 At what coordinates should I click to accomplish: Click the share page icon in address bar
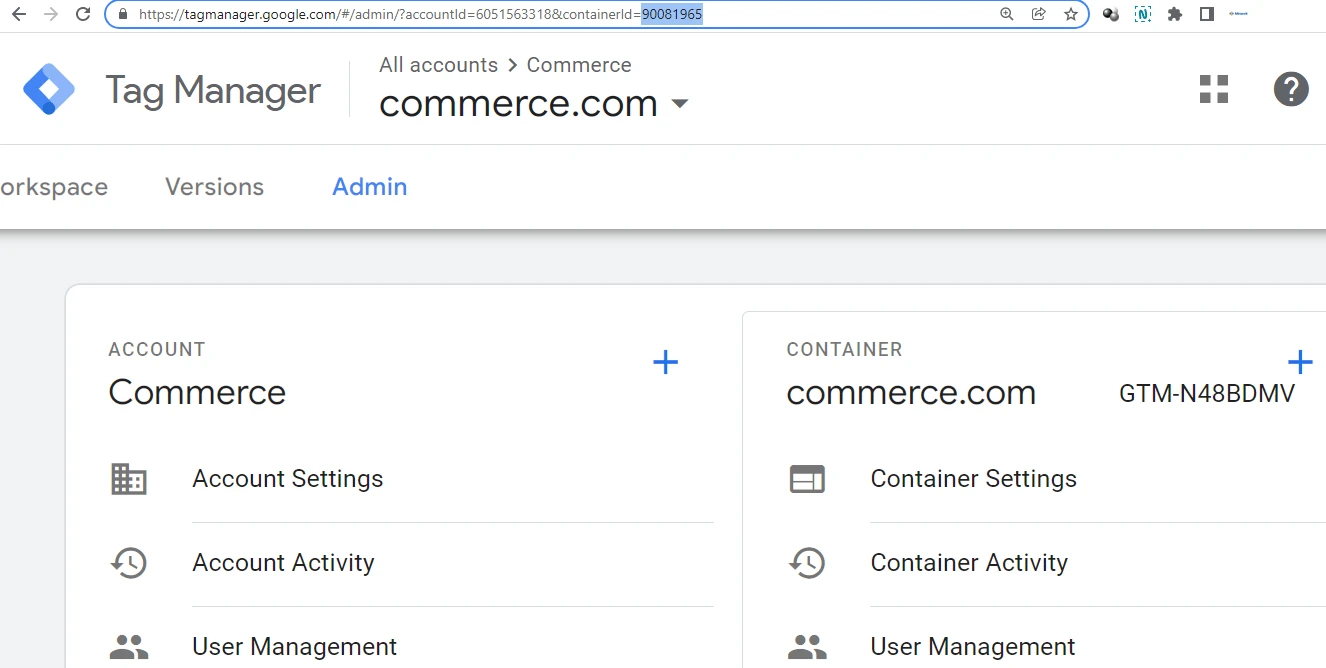[x=1039, y=14]
